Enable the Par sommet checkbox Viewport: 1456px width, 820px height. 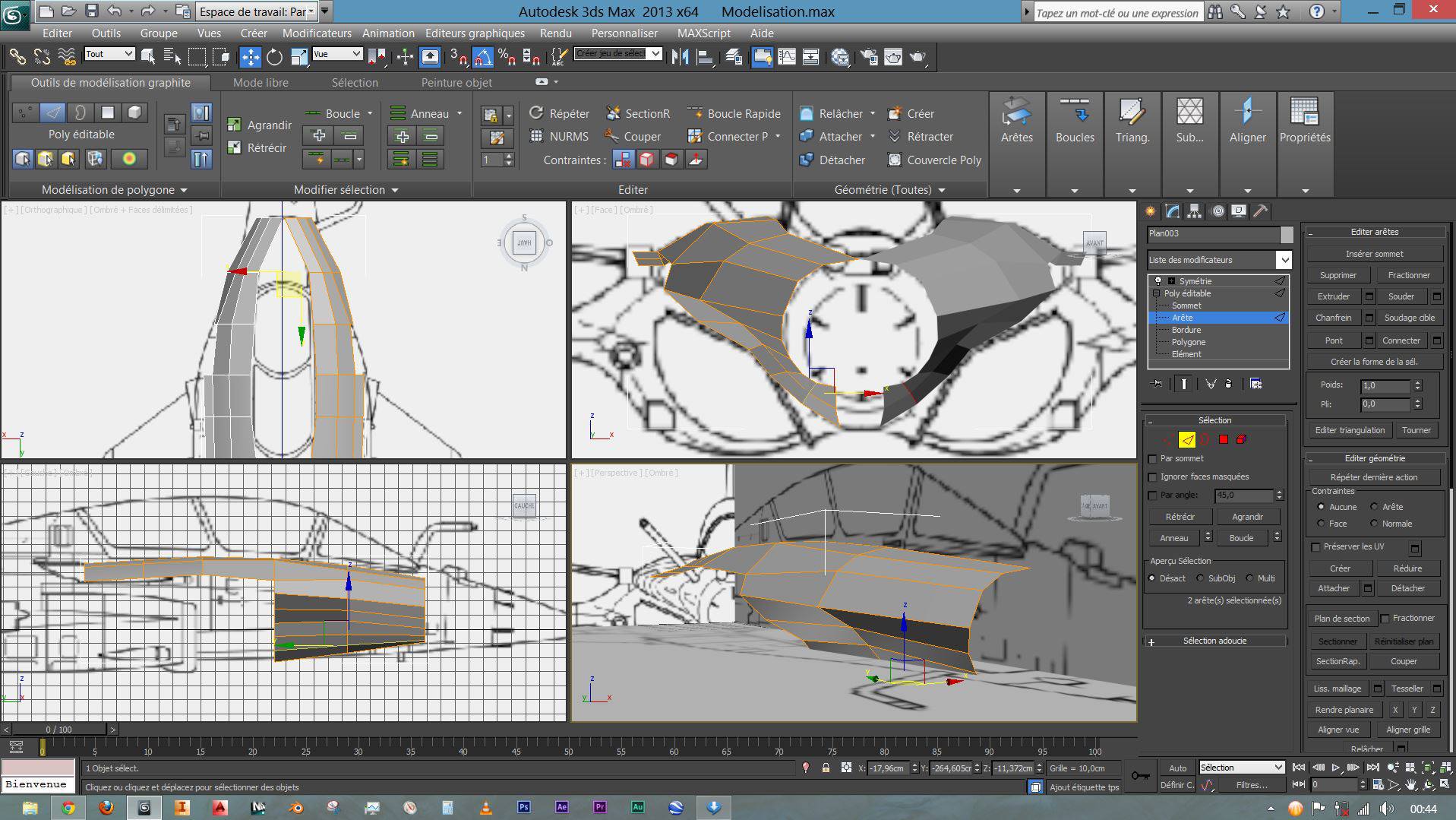(1153, 459)
